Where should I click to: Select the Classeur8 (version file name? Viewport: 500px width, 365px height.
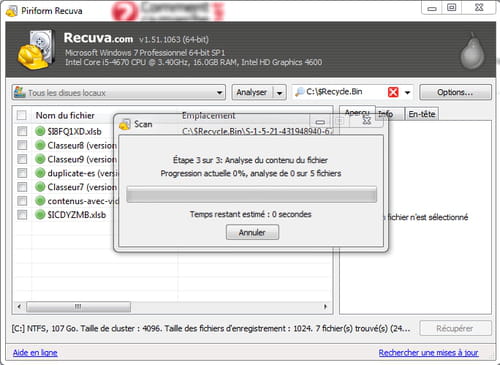pyautogui.click(x=82, y=145)
